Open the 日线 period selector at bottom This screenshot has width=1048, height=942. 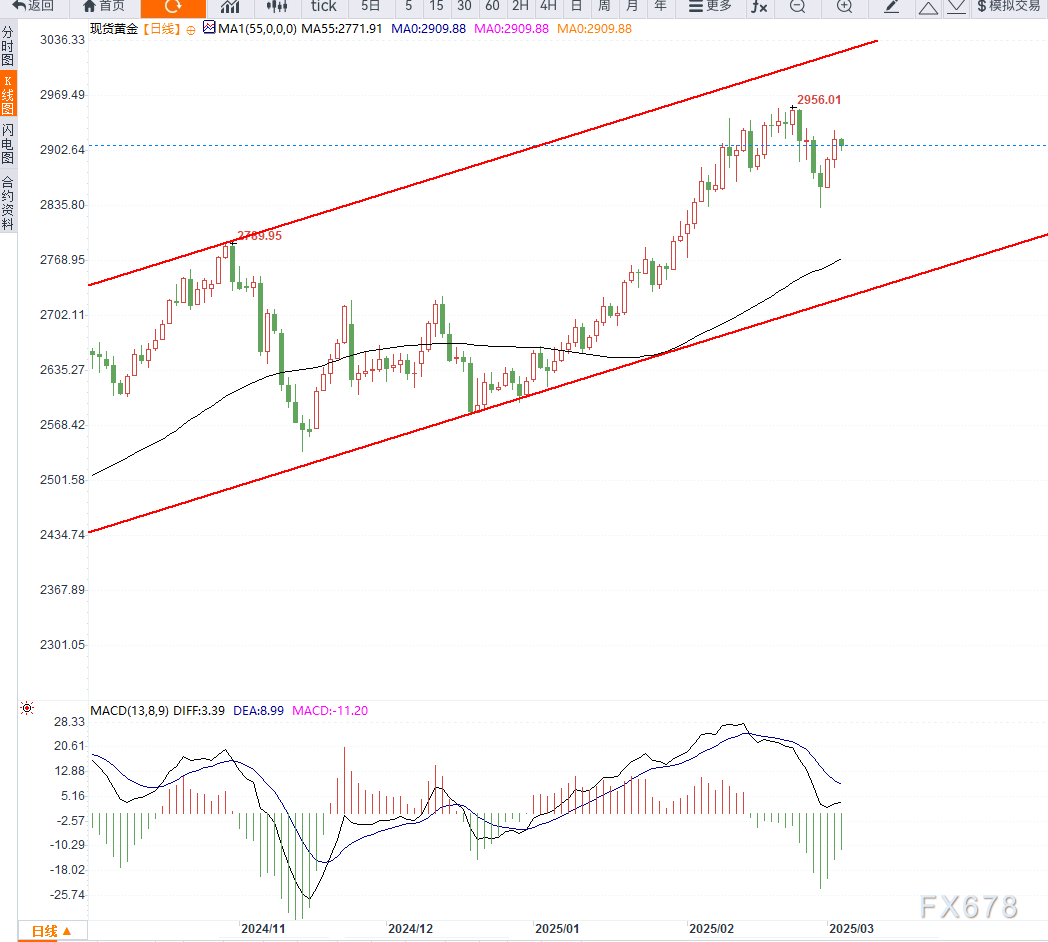coord(51,931)
